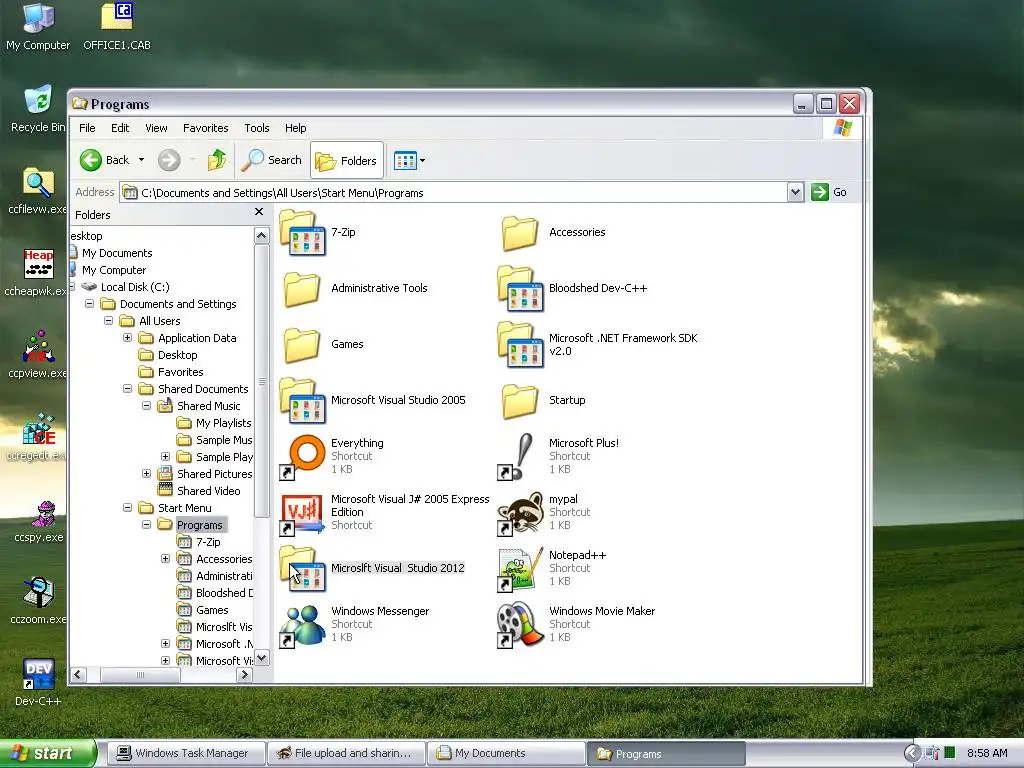This screenshot has width=1024, height=768.
Task: Open the Tools menu
Action: pyautogui.click(x=257, y=128)
